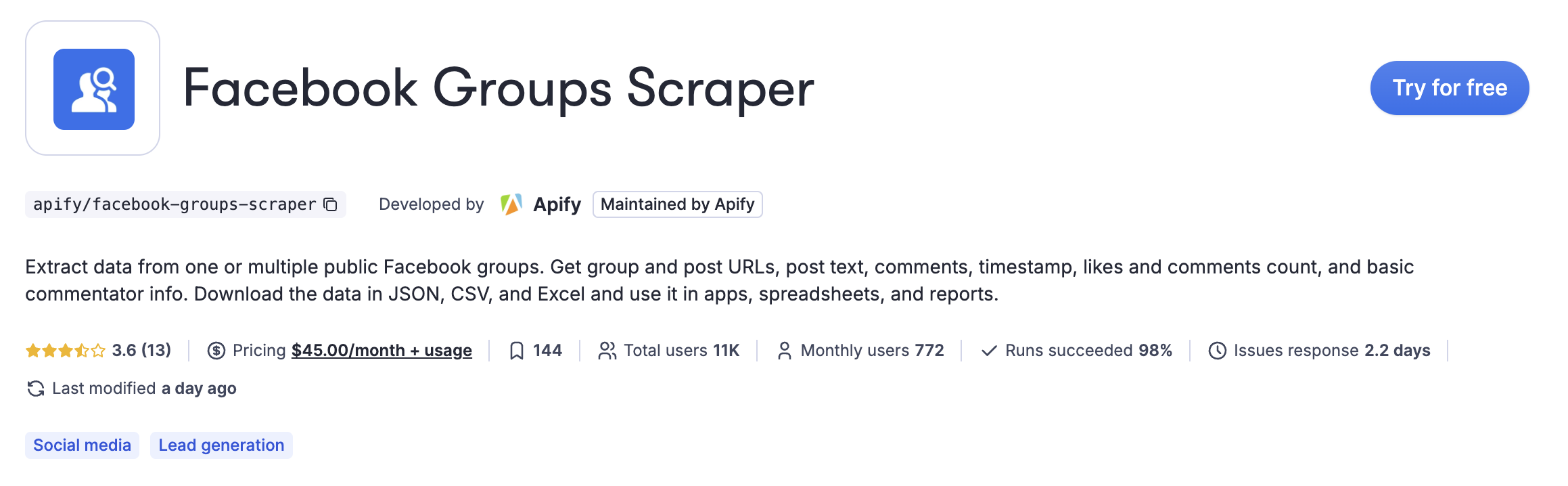The height and width of the screenshot is (486, 1568).
Task: Click the star rating icons
Action: coord(66,351)
